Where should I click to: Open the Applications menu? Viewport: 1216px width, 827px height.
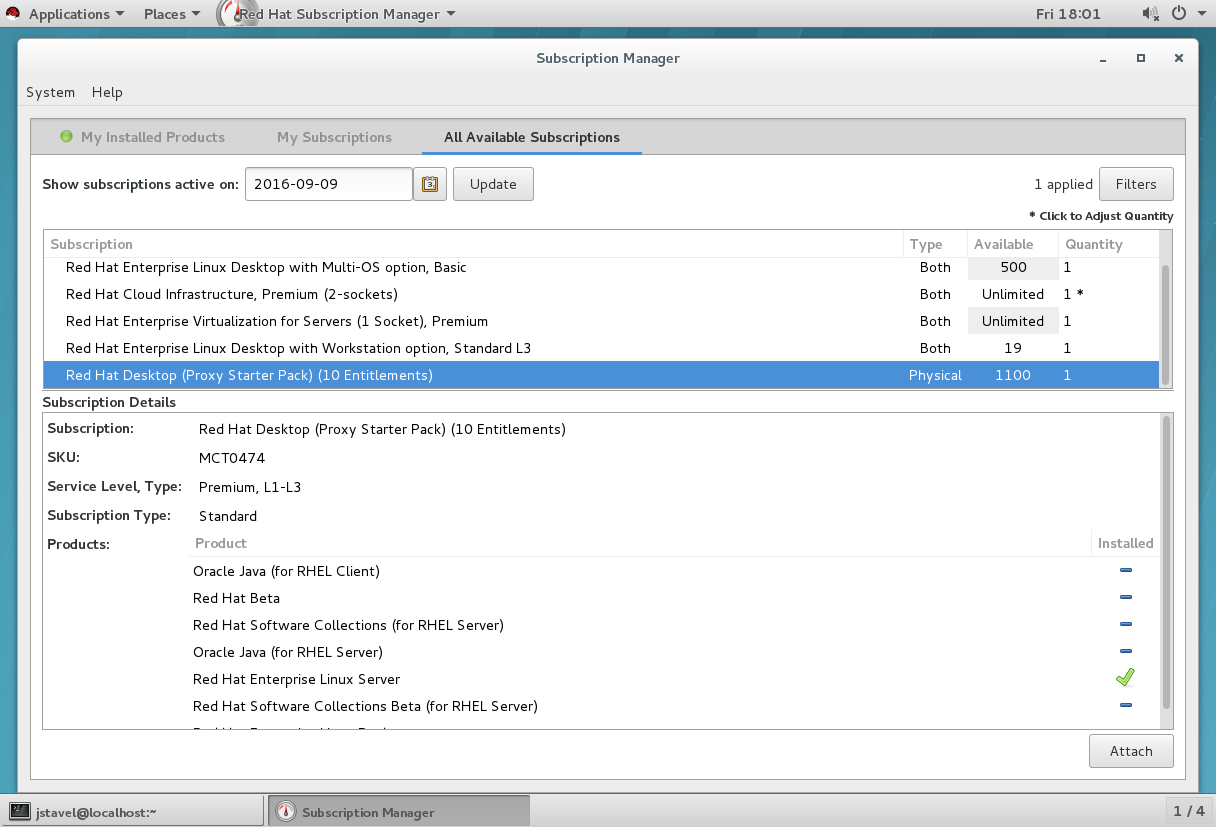77,14
